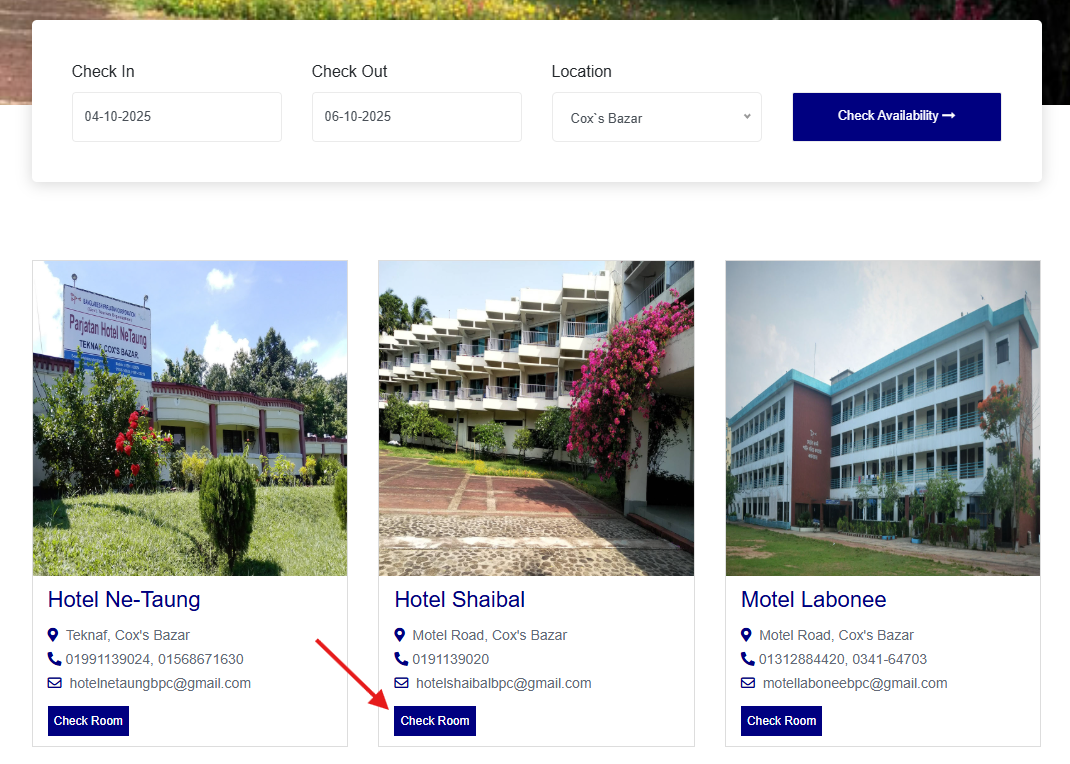Screen dimensions: 1070x764
Task: Click the Check Availability button
Action: click(x=896, y=116)
